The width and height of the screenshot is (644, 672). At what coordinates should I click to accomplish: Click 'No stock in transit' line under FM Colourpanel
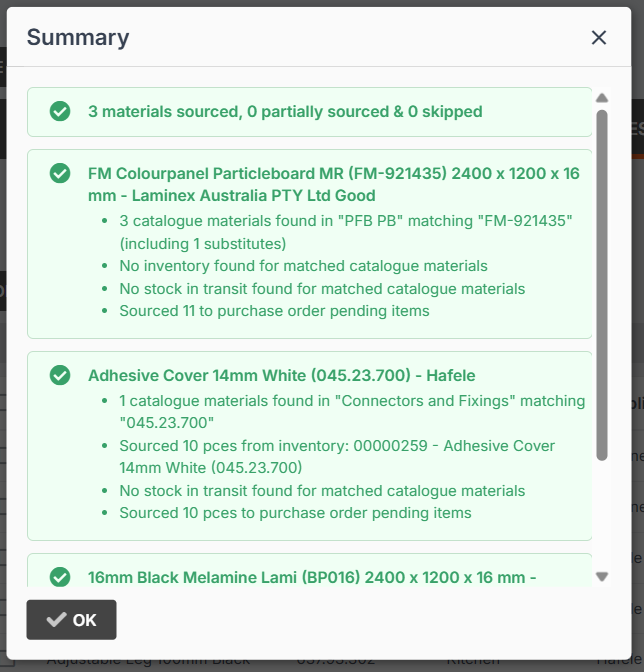pyautogui.click(x=322, y=288)
